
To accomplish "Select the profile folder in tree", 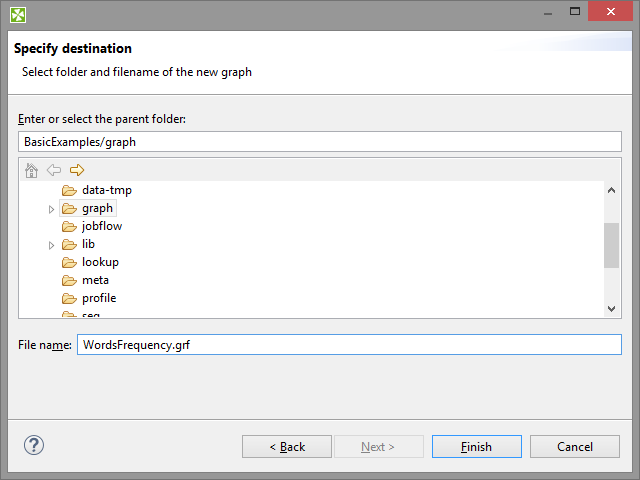I will click(99, 298).
